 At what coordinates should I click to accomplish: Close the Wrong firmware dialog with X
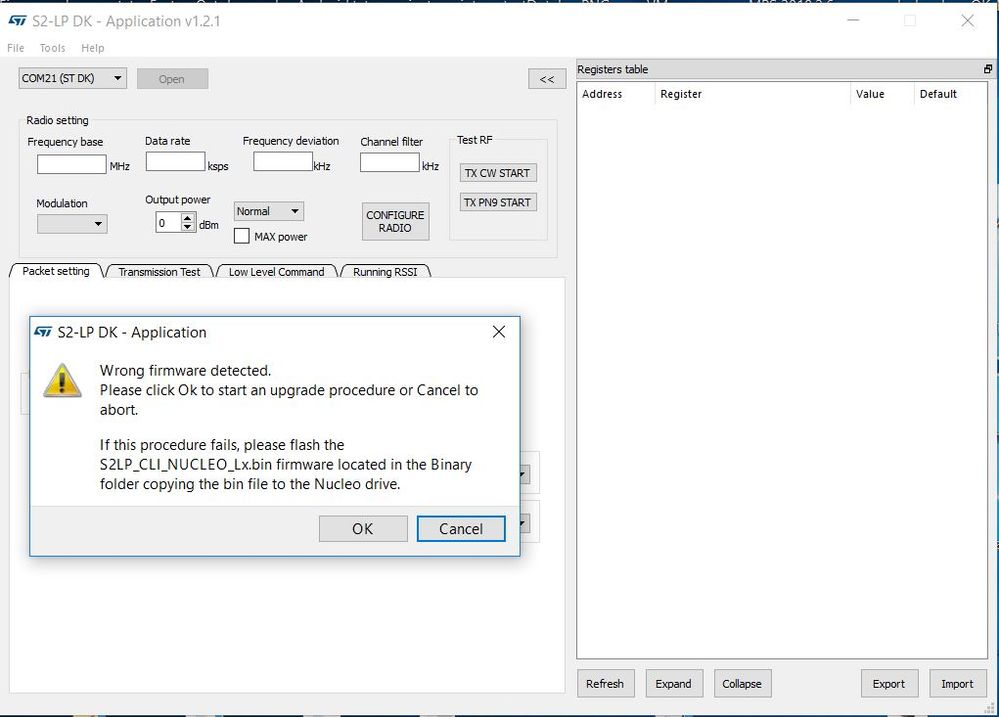click(x=499, y=332)
